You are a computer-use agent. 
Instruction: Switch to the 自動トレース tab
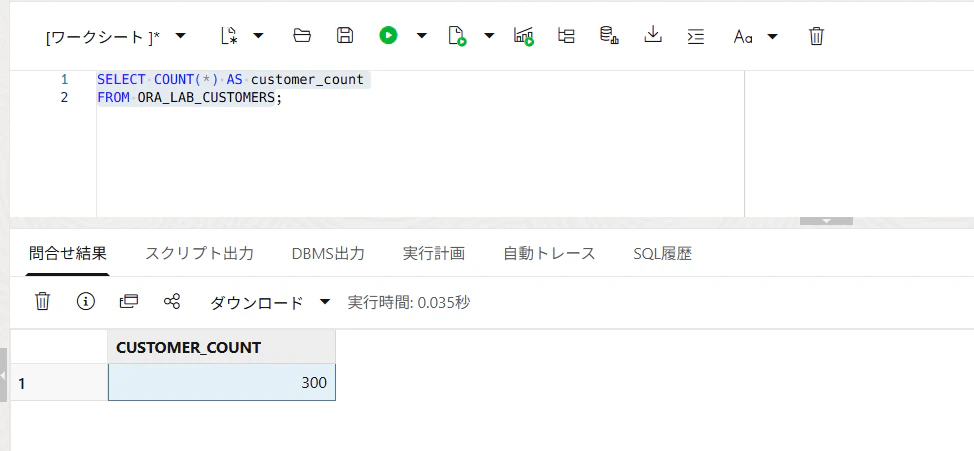549,253
